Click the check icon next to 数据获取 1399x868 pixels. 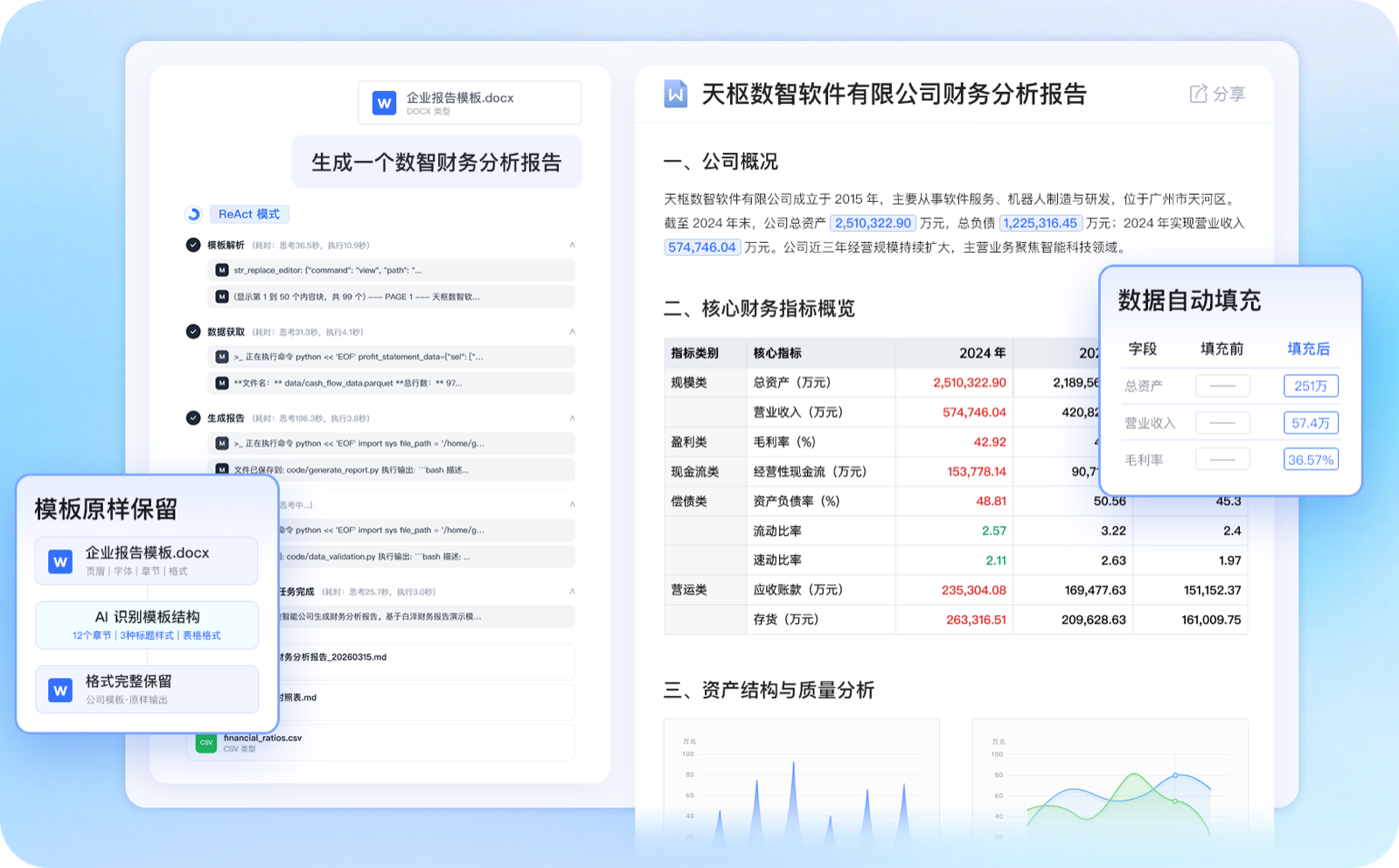tap(193, 331)
